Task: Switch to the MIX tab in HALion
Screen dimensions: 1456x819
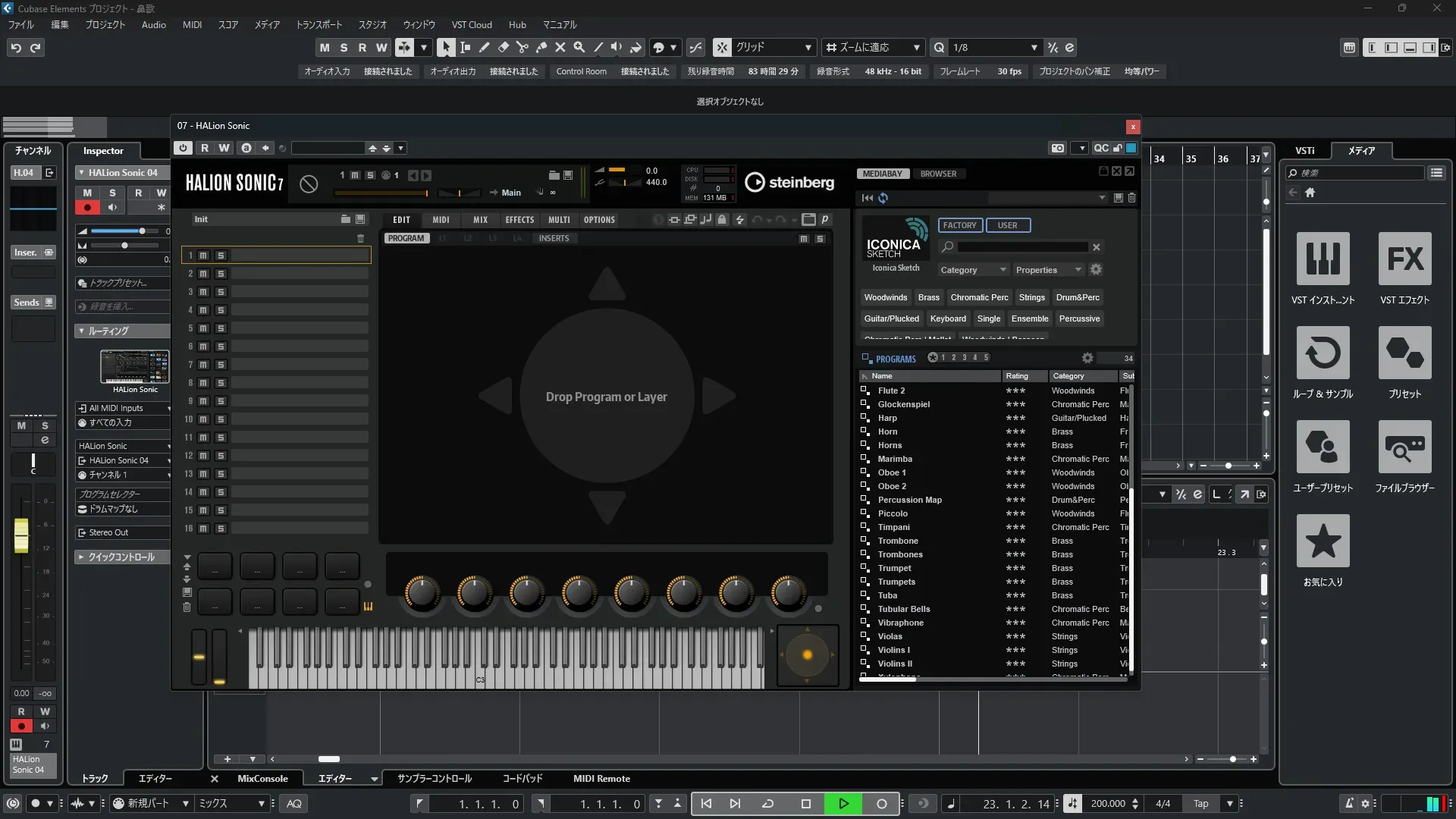Action: coord(480,220)
